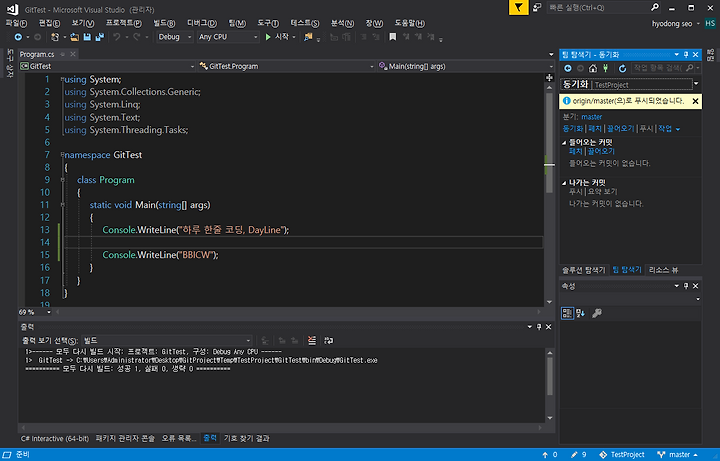Open pending changes pencil in status bar
Viewport: 720px width, 461px height.
(578, 455)
